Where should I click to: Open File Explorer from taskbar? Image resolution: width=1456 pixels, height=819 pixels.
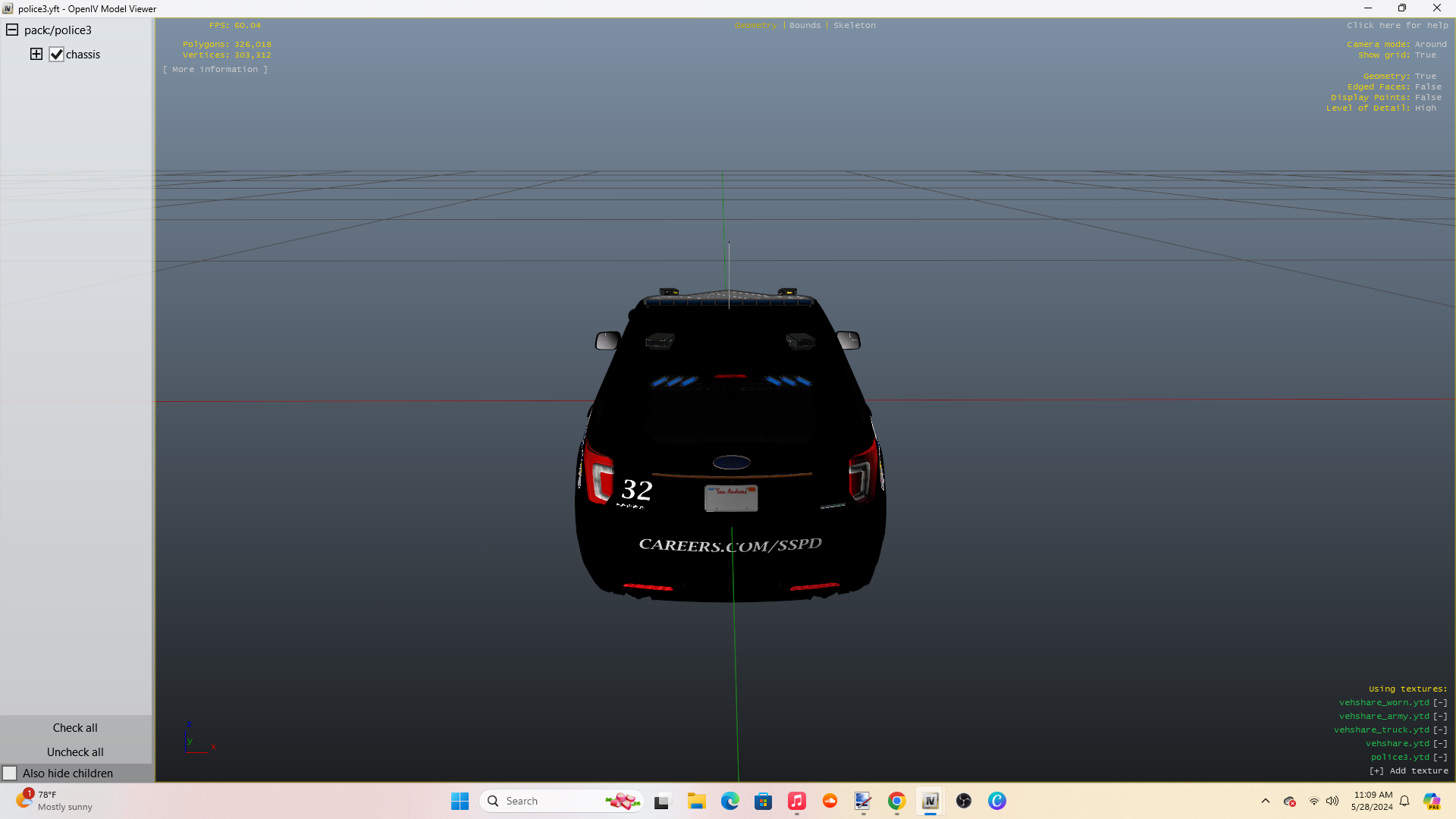[x=696, y=801]
